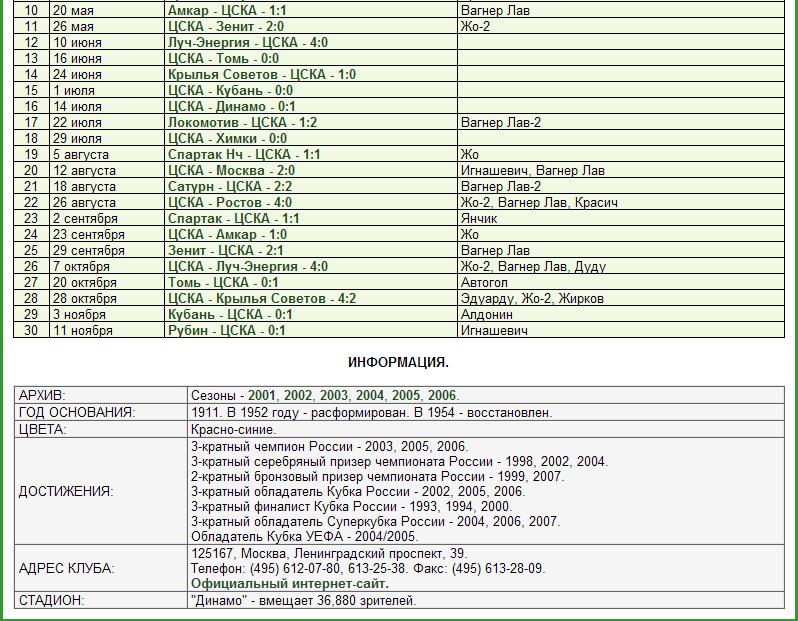Open Крылья Советов - ЦСКА - 1:0 link
The width and height of the screenshot is (798, 621).
262,75
